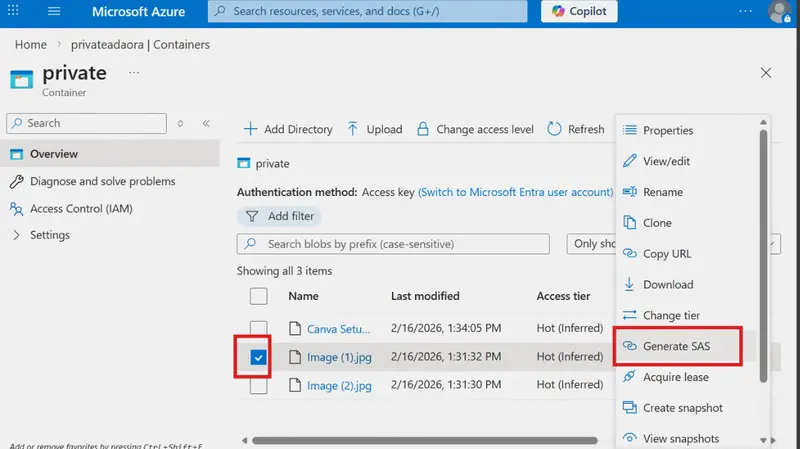The height and width of the screenshot is (449, 800).
Task: Switch to Microsoft Entra user account
Action: point(515,192)
